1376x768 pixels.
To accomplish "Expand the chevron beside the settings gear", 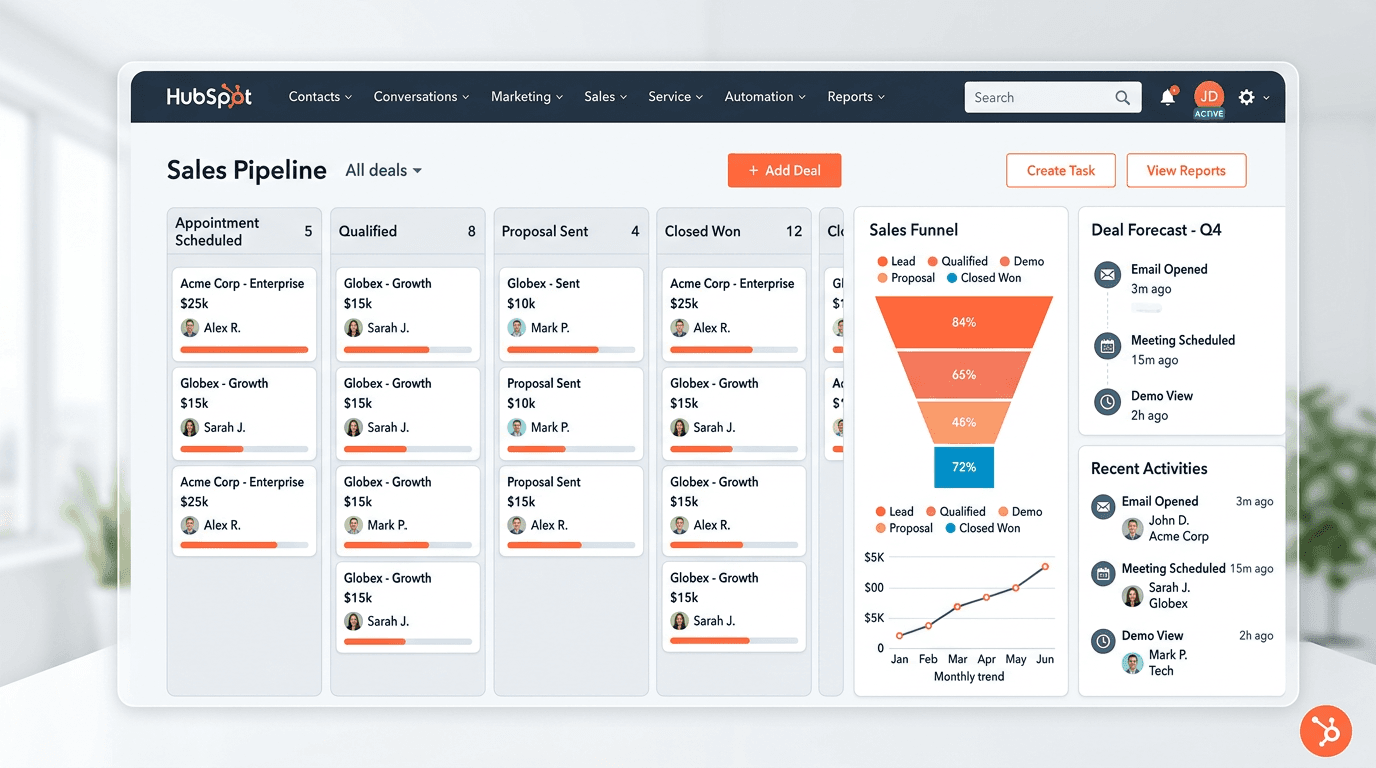I will coord(1267,98).
